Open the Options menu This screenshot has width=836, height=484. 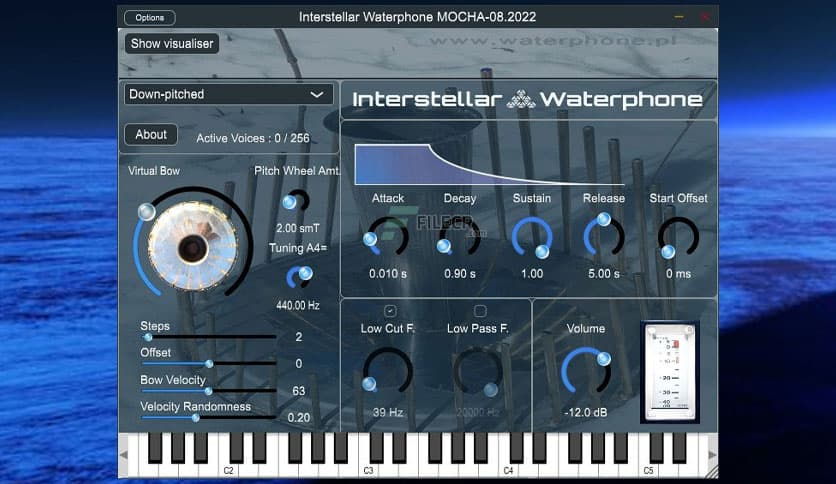click(x=149, y=18)
